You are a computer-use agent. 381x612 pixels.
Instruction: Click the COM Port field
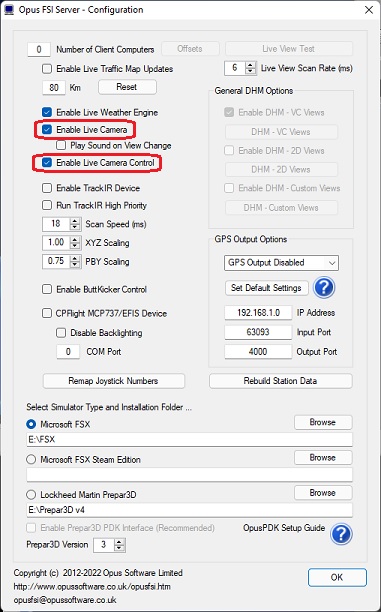68,352
